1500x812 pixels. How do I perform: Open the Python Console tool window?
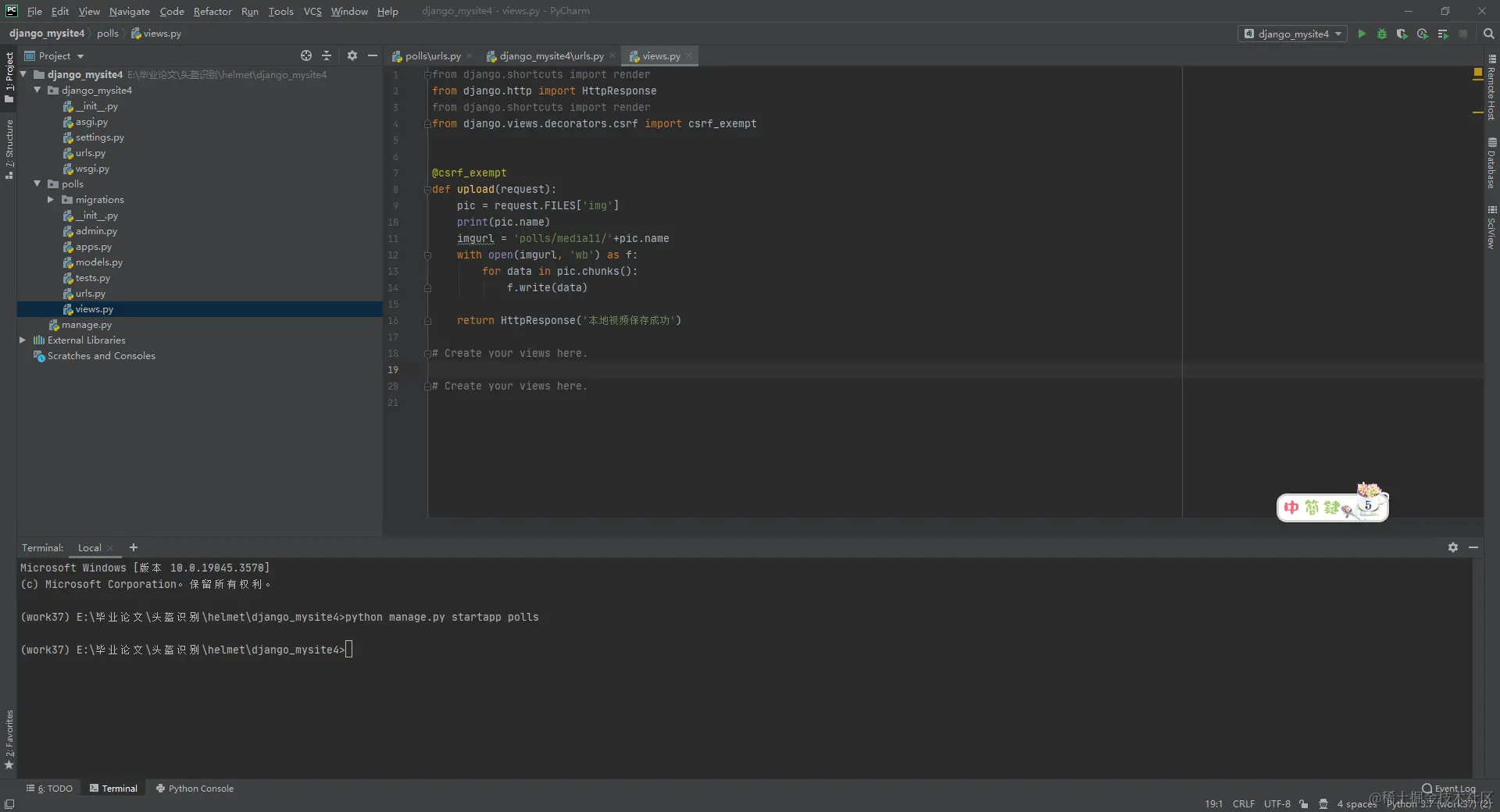(x=195, y=789)
